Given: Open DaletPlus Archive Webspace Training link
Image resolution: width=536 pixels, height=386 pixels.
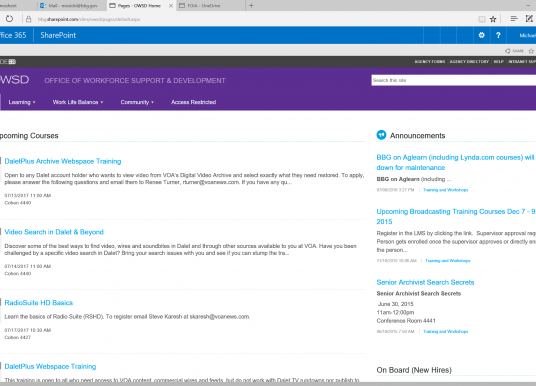Looking at the screenshot, I should click(x=63, y=161).
